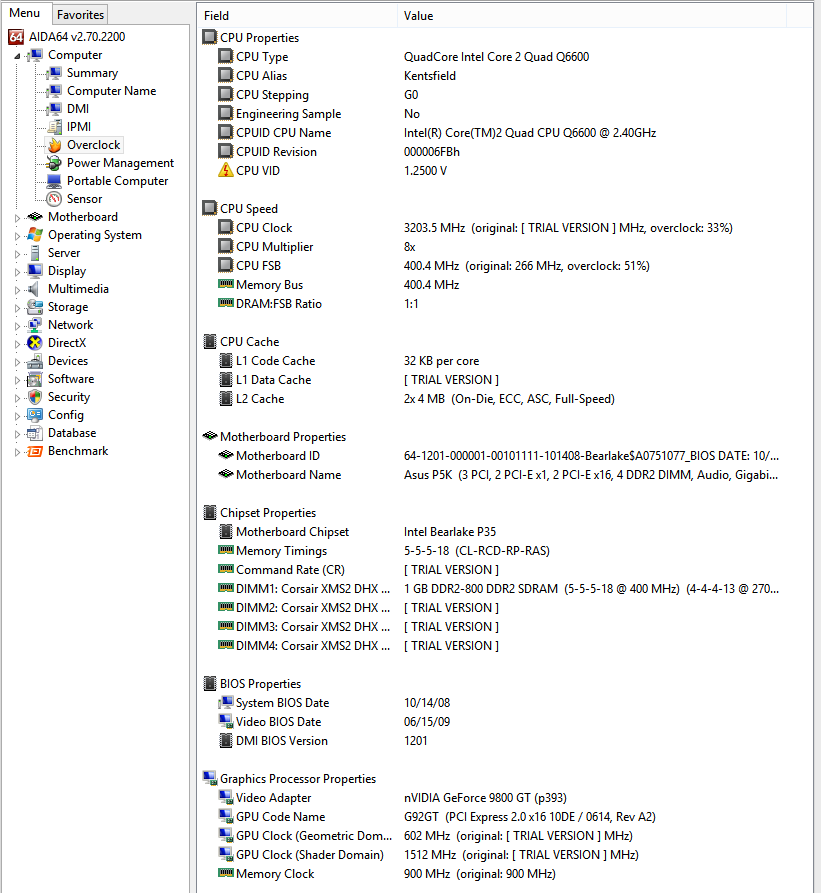Open the Computer Name page
This screenshot has width=821, height=893.
pyautogui.click(x=112, y=91)
